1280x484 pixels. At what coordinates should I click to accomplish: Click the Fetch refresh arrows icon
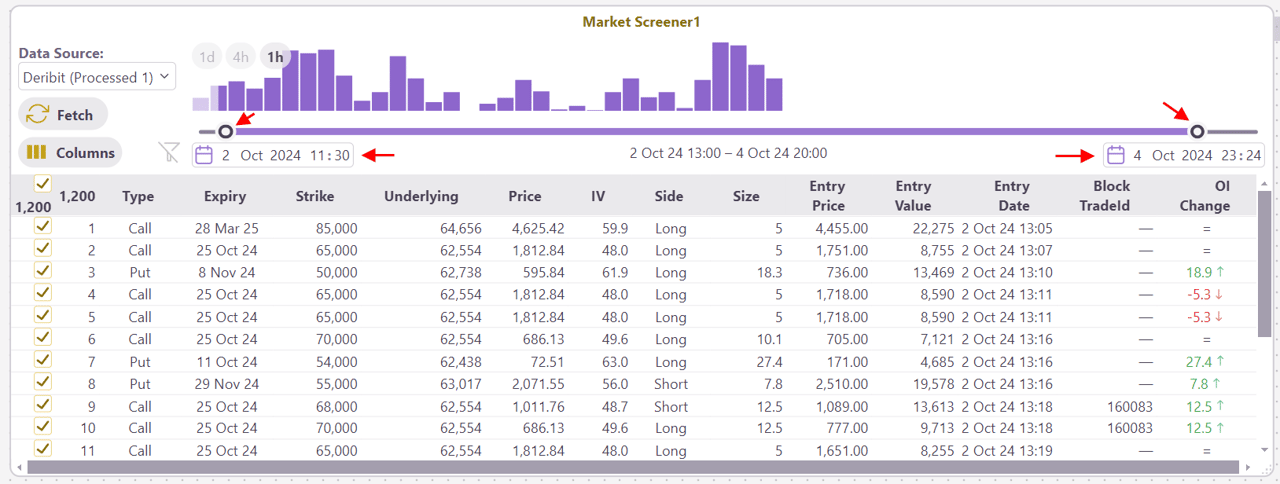point(38,115)
